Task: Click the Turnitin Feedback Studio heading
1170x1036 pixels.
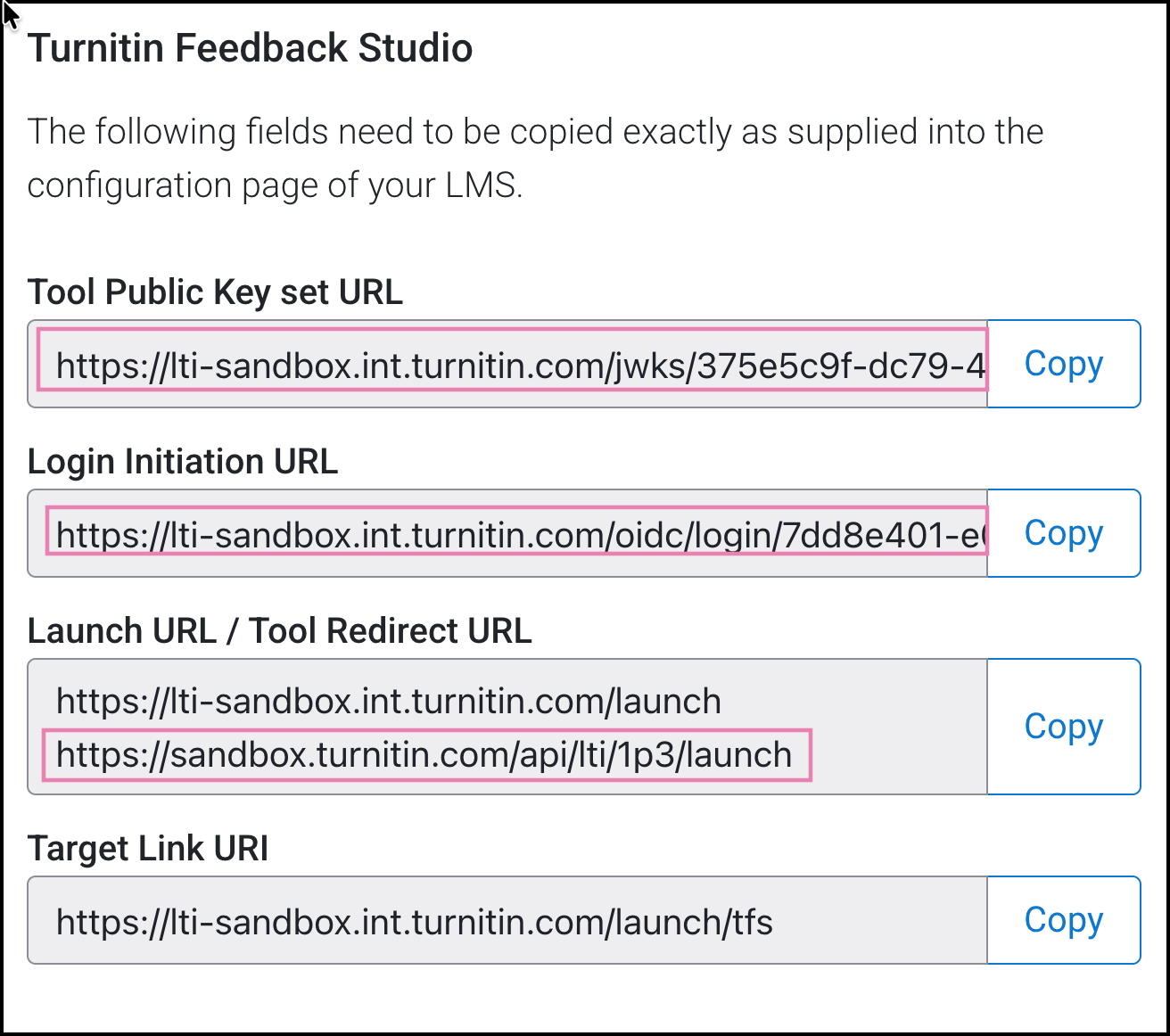Action: point(251,48)
